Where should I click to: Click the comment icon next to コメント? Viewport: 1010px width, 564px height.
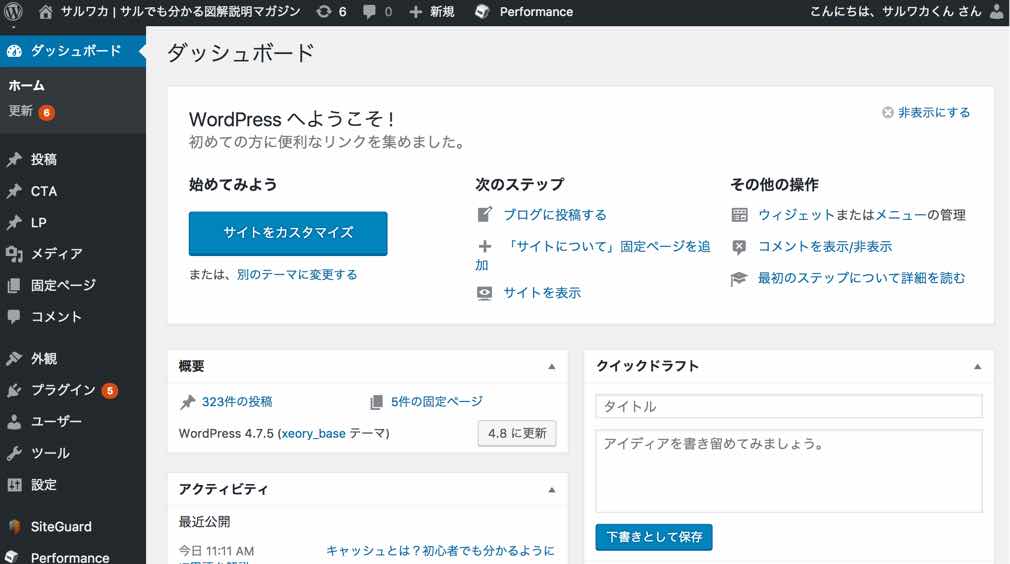(14, 316)
